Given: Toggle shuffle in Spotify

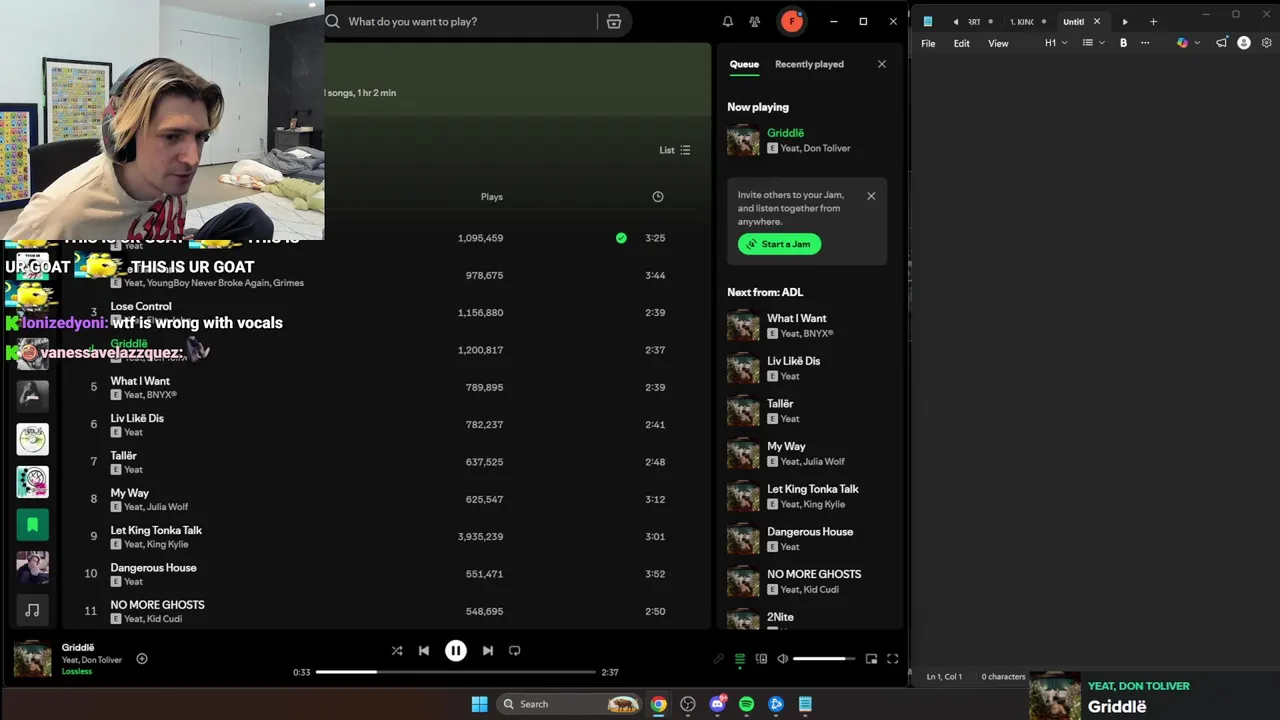Looking at the screenshot, I should tap(397, 650).
